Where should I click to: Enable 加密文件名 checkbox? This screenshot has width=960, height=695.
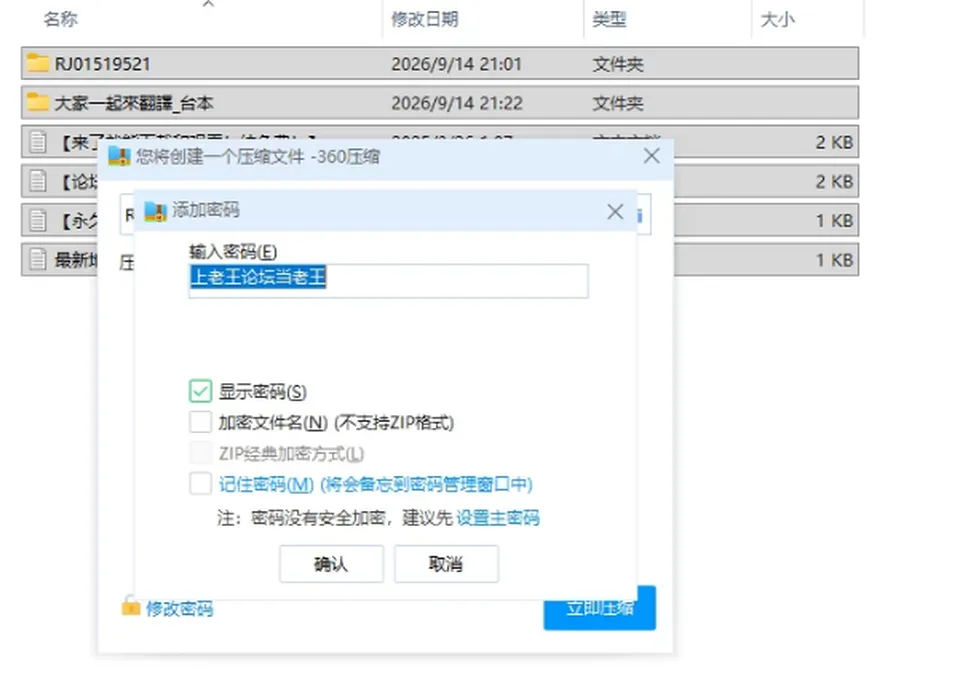click(200, 422)
